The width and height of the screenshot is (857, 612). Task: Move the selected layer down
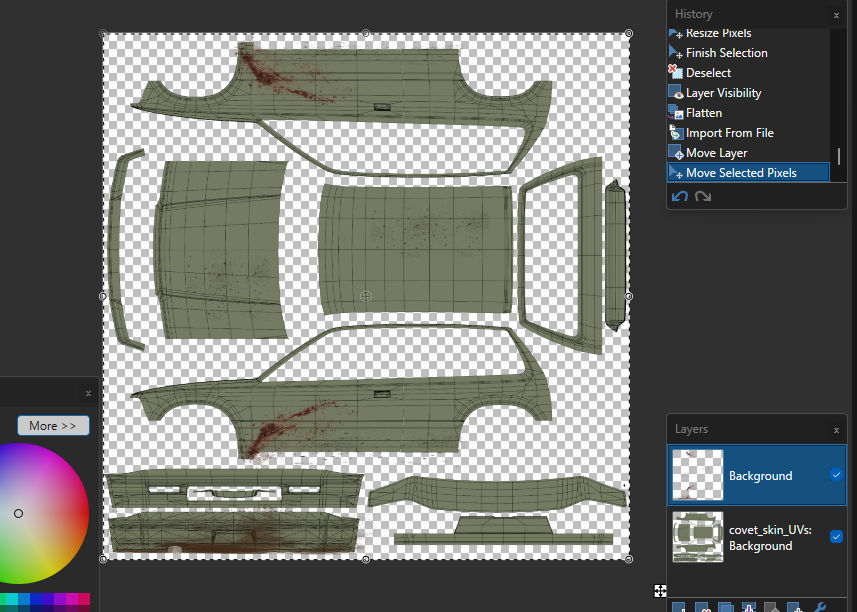point(794,607)
